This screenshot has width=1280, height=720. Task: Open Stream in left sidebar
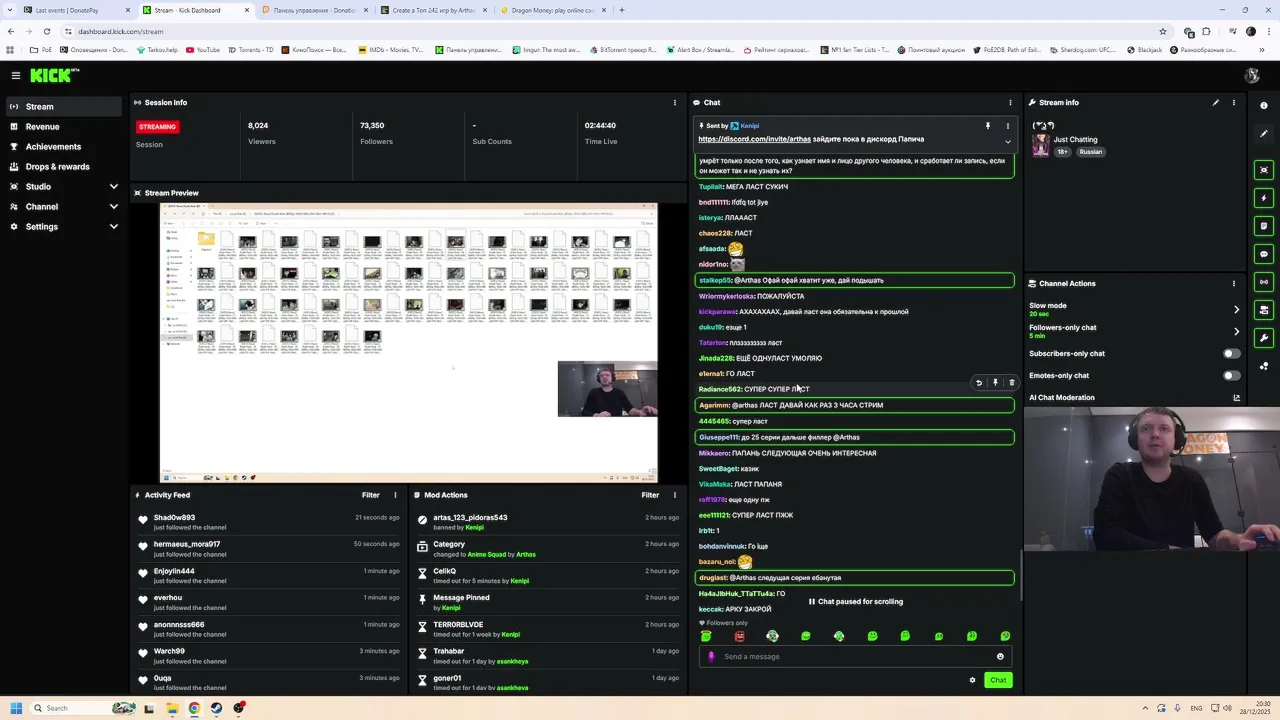pyautogui.click(x=62, y=106)
